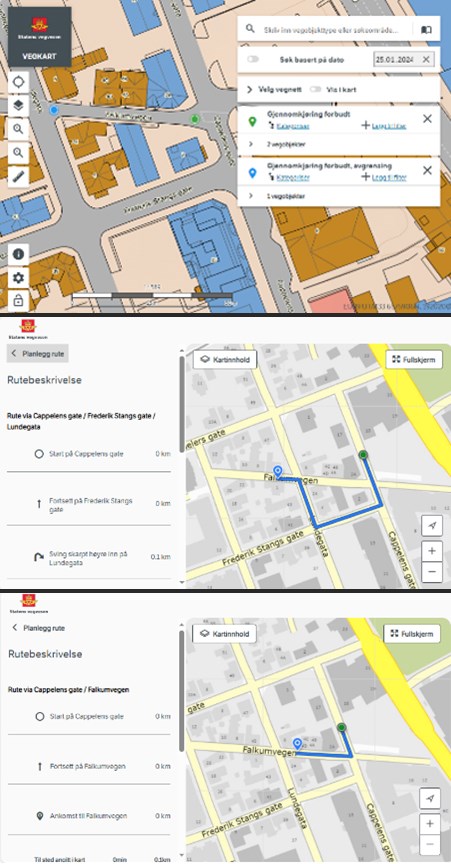Click 'Fullskjerm' on the Cappelens gate / Falkumvegen route map

click(412, 634)
